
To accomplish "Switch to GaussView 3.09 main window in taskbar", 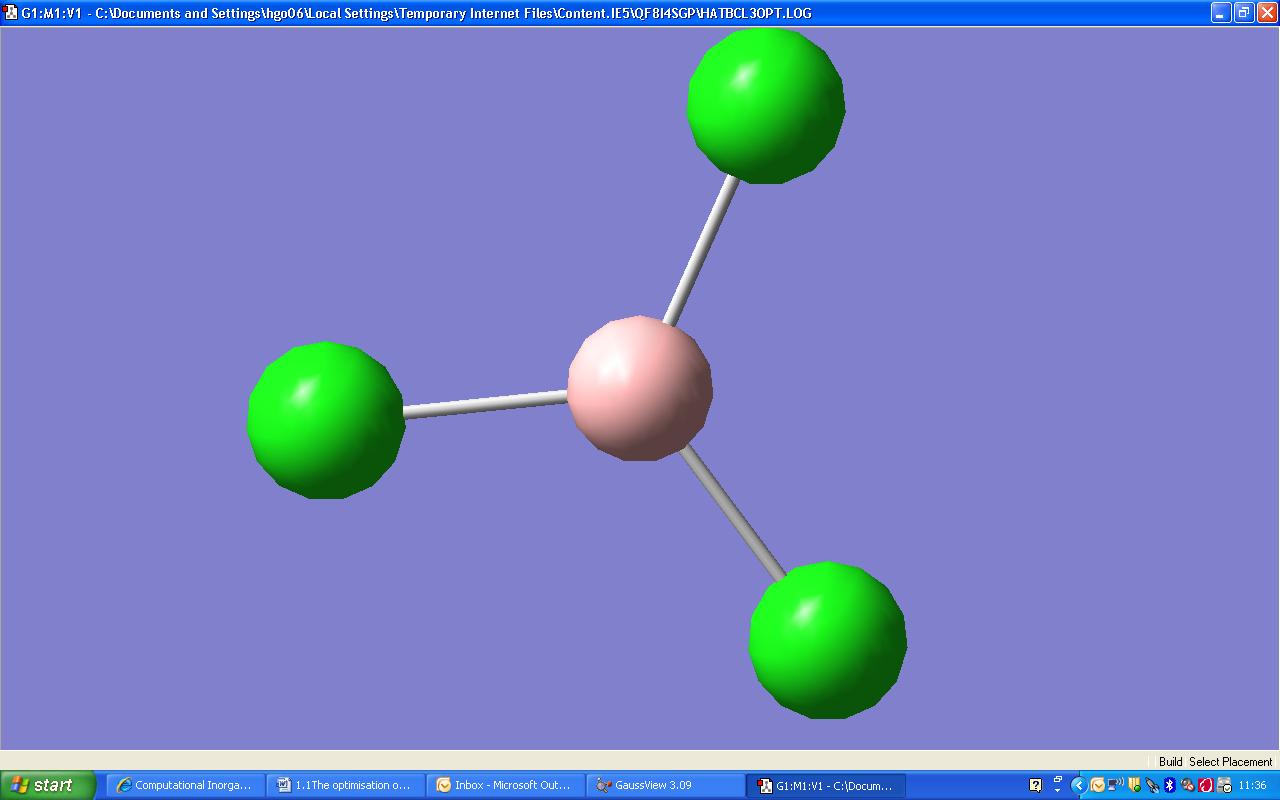I will (666, 785).
